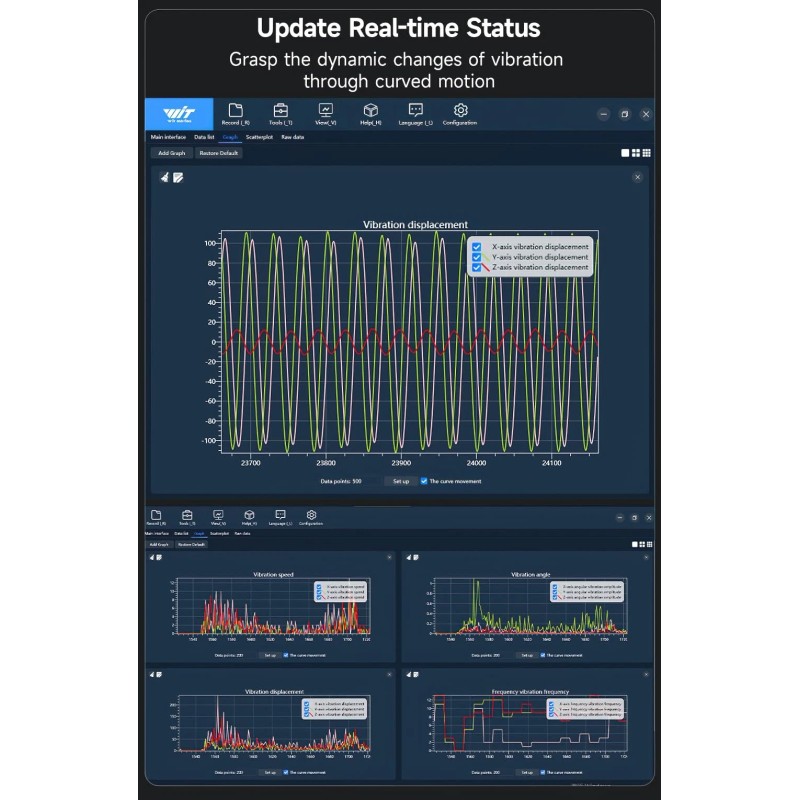Switch to four-grid layout view in top window
This screenshot has width=800, height=800.
(x=636, y=153)
